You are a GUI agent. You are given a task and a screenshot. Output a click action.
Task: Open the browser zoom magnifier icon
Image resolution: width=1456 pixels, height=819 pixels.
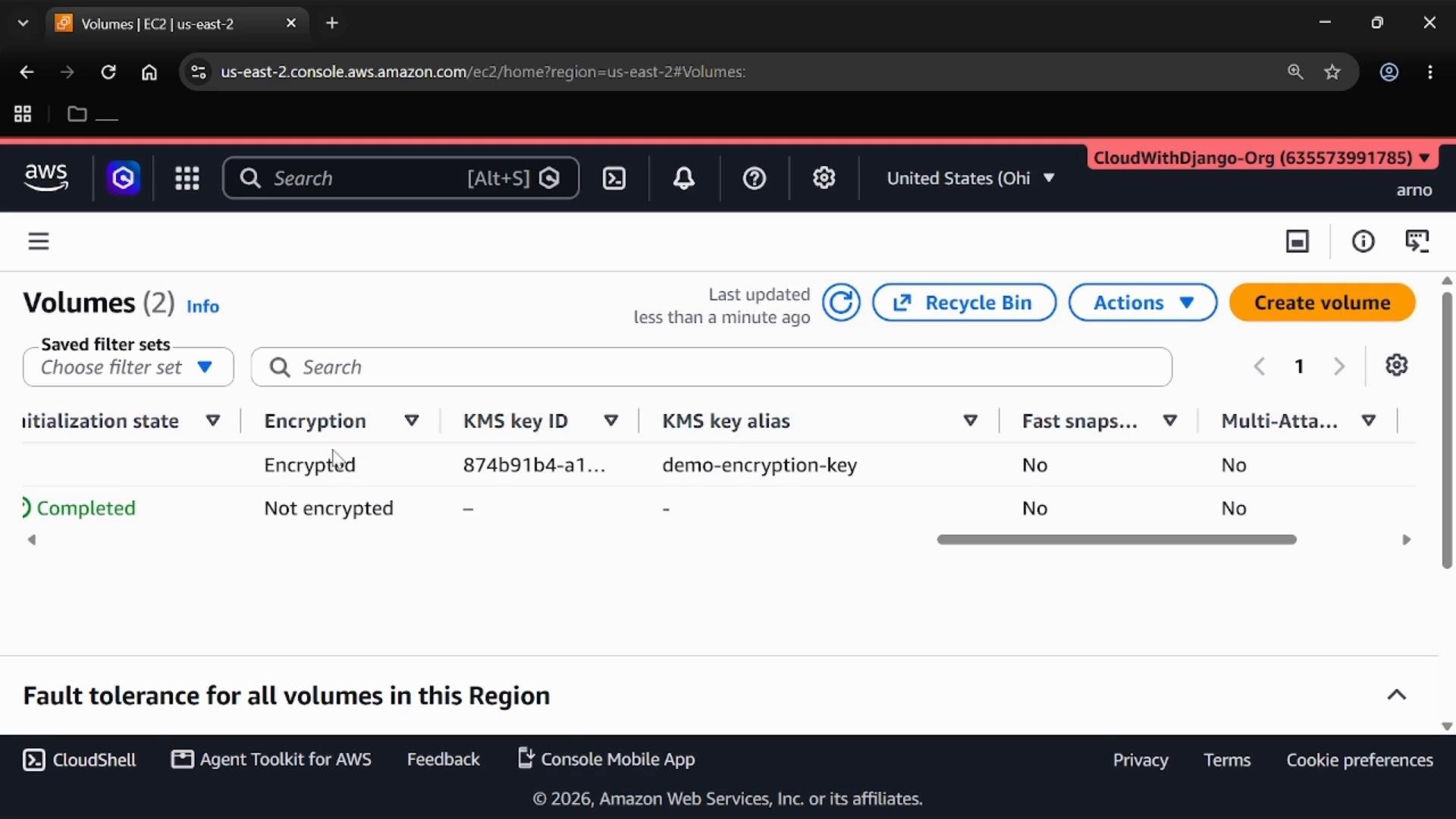point(1295,72)
